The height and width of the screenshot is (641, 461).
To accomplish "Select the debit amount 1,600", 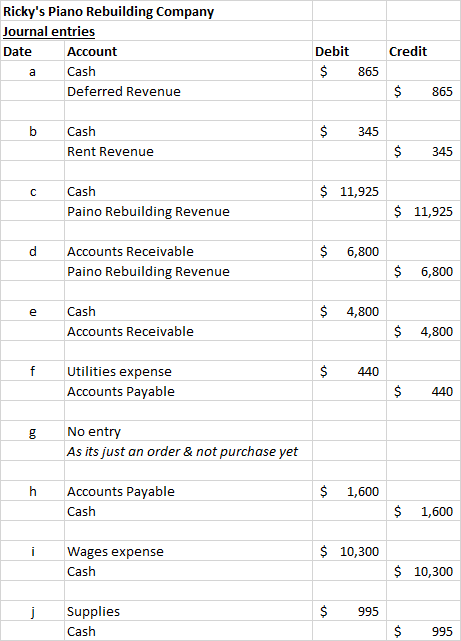I will coord(349,491).
